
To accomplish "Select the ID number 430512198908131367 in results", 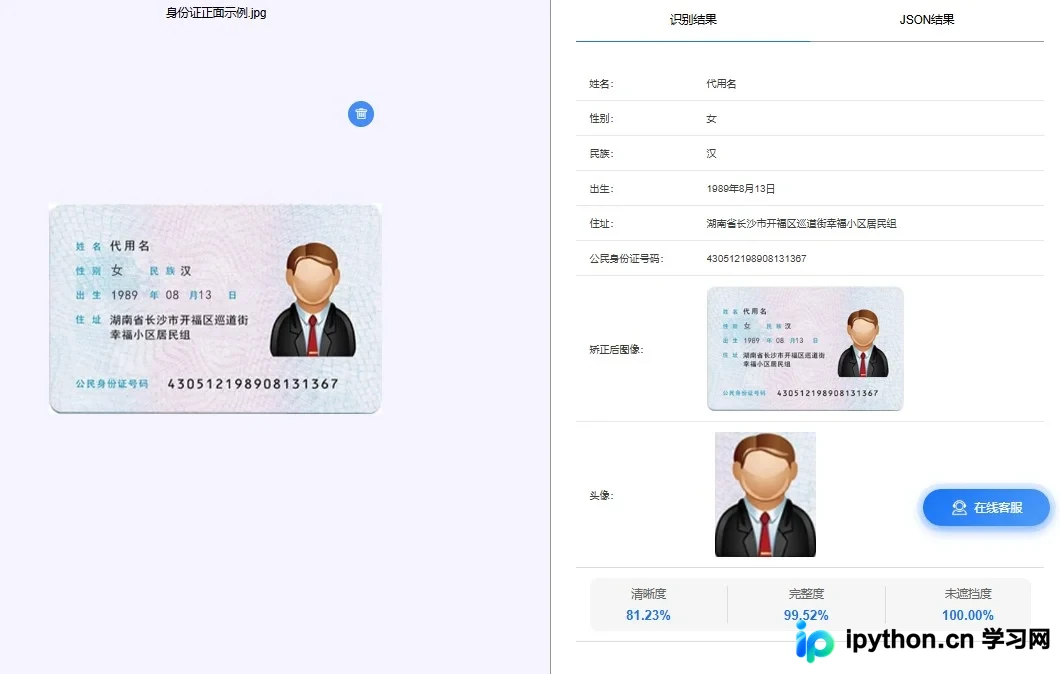I will point(756,258).
